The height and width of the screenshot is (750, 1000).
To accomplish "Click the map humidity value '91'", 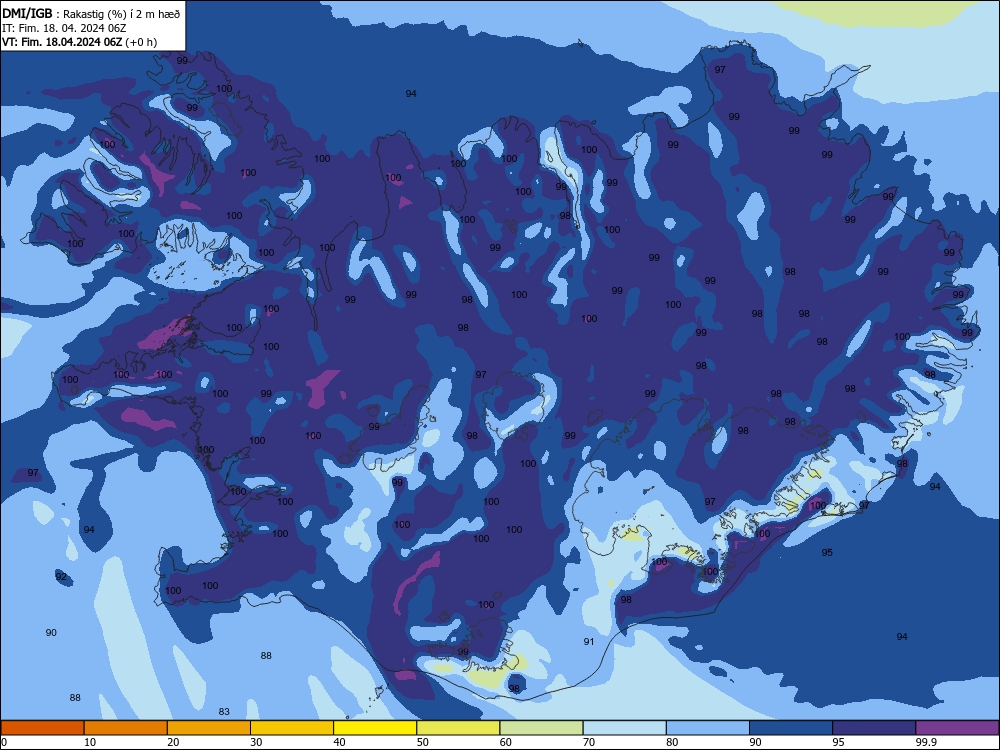I will 589,642.
